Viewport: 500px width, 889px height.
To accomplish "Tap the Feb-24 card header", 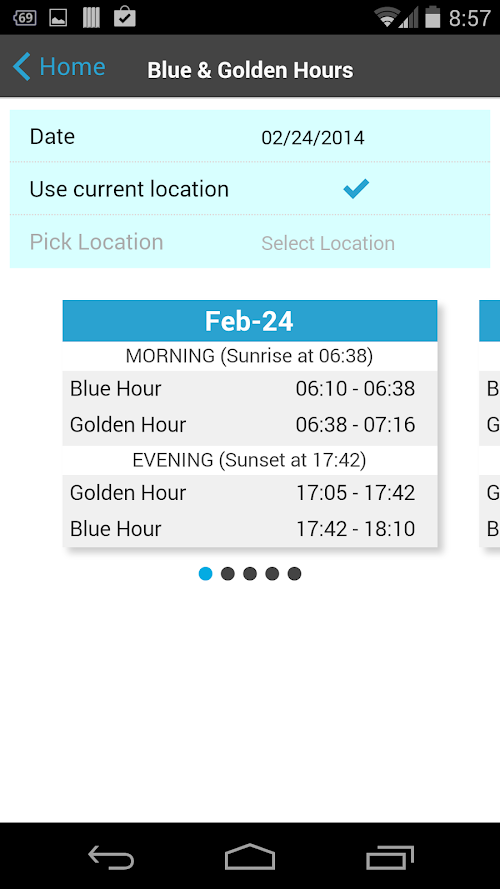I will [250, 321].
